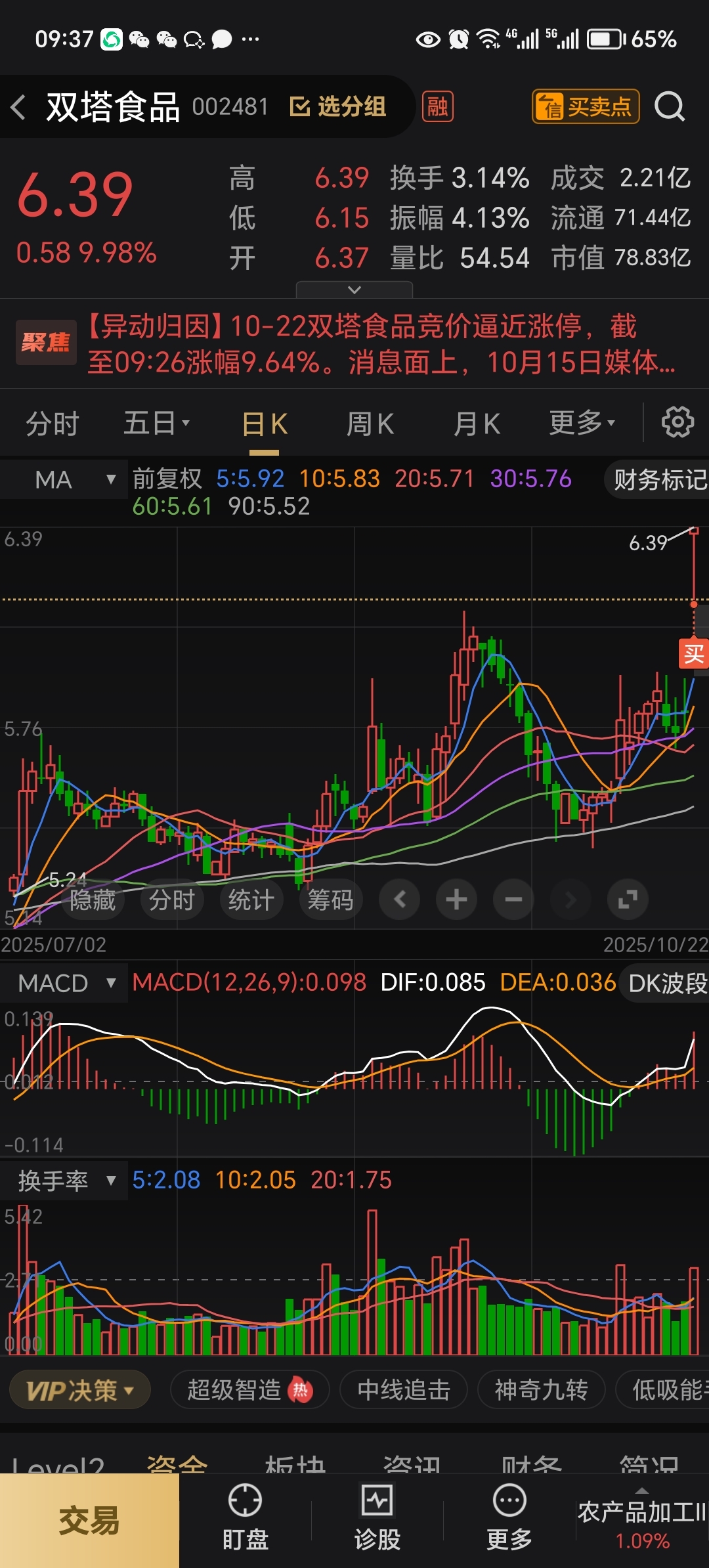Tap the battery indicator in status bar
This screenshot has width=709, height=1568.
tap(607, 39)
